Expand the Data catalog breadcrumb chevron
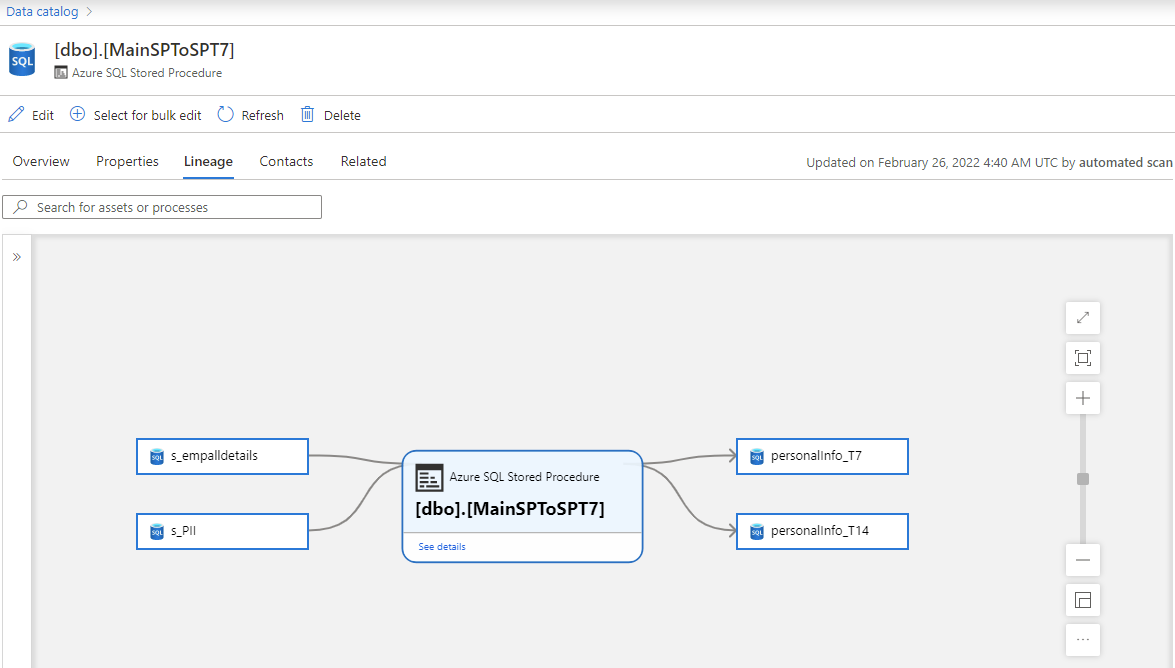This screenshot has width=1175, height=668. [x=88, y=11]
